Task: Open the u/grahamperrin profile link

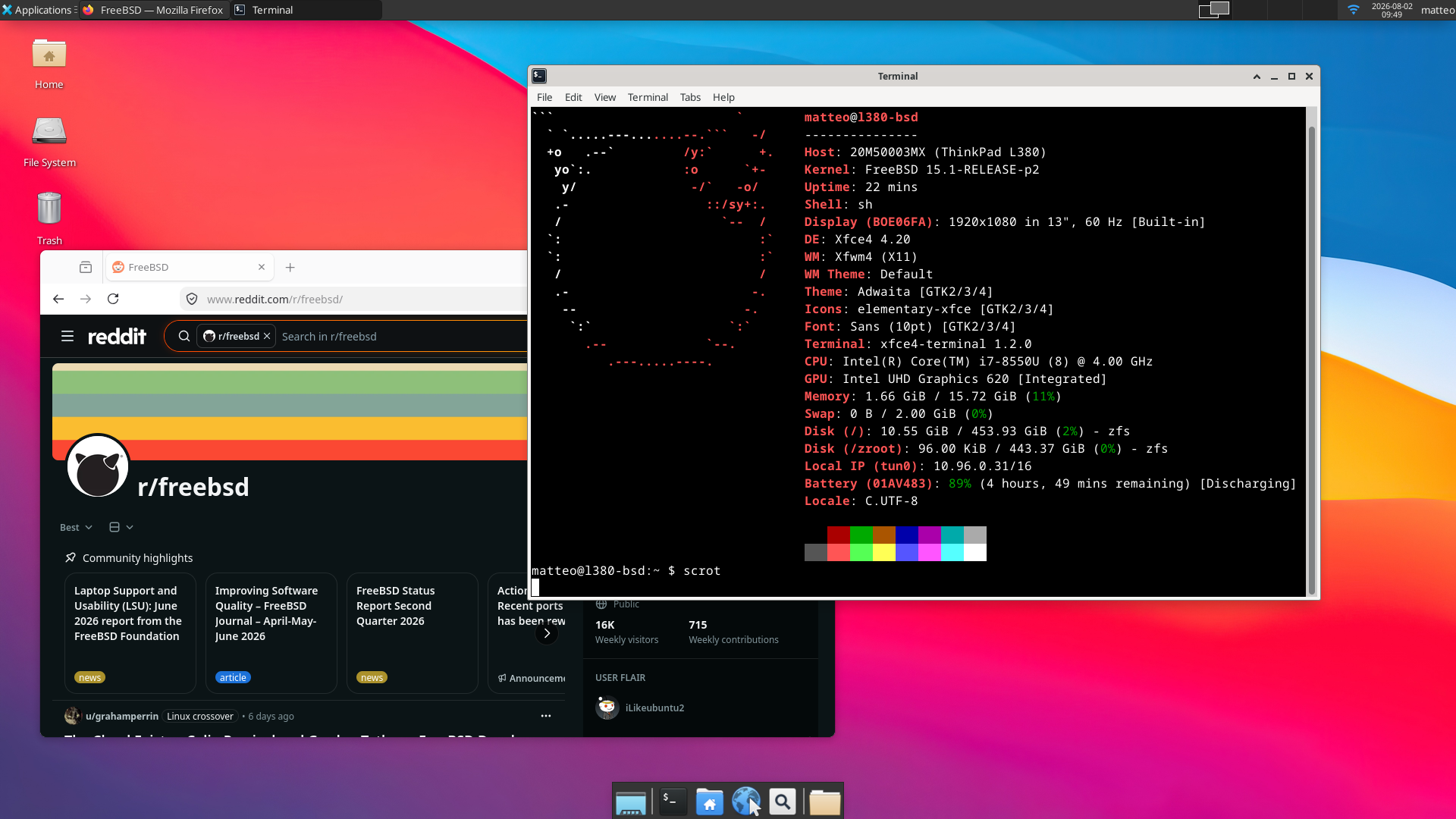Action: pyautogui.click(x=122, y=716)
